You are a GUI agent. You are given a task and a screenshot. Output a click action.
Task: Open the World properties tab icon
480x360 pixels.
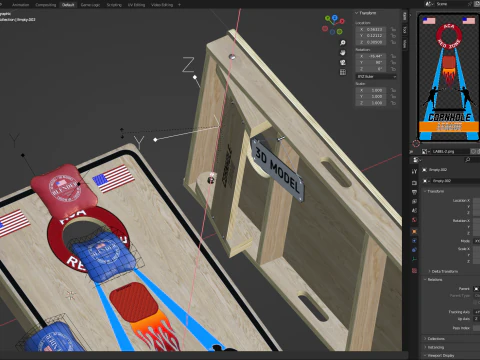414,220
